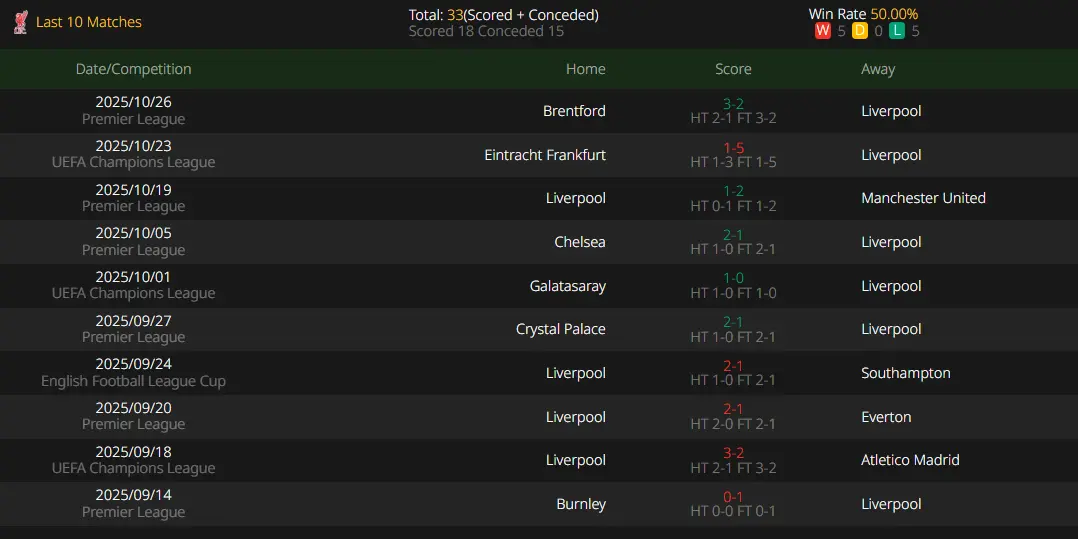Viewport: 1078px width, 539px height.
Task: Go to Galatasaray team page
Action: tap(567, 286)
